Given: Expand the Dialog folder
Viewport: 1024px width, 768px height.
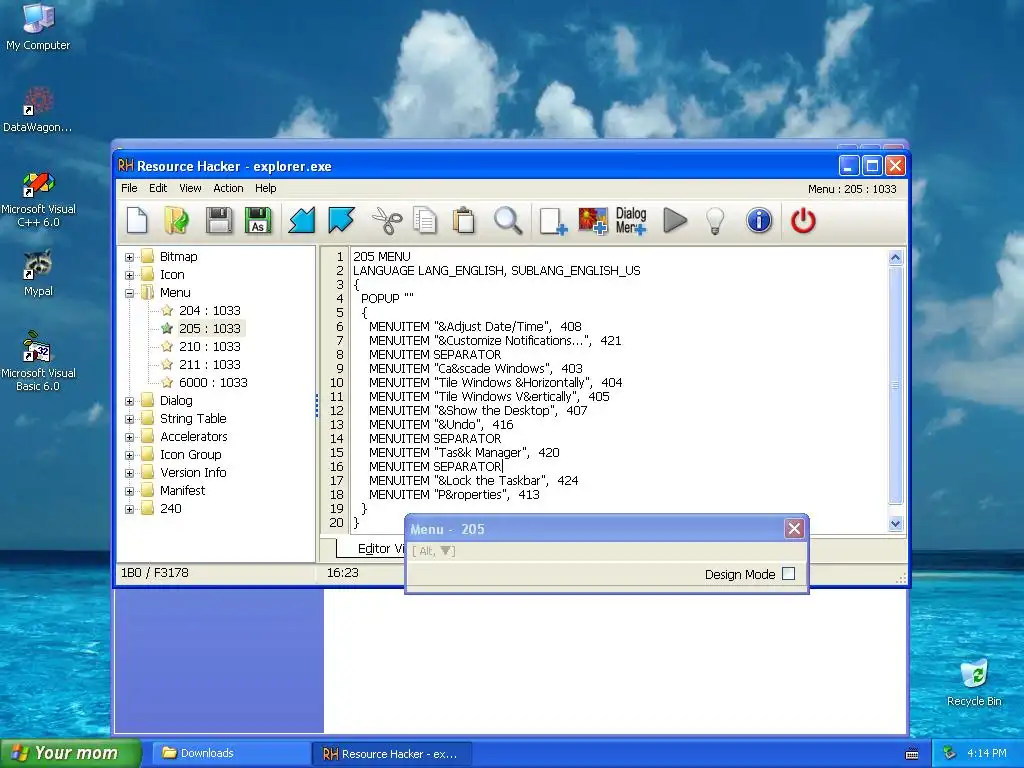Looking at the screenshot, I should [x=129, y=401].
